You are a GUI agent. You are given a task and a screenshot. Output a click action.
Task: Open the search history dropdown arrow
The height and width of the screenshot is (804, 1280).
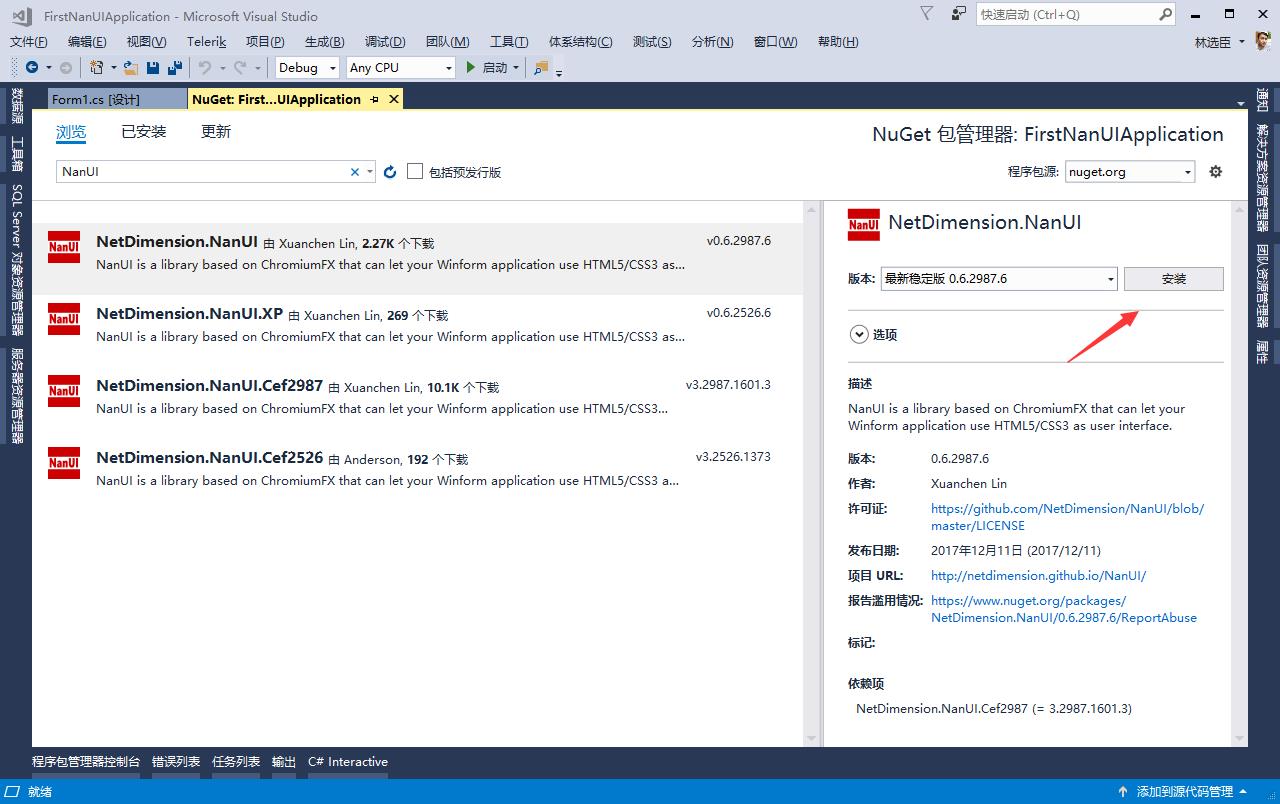pyautogui.click(x=370, y=172)
